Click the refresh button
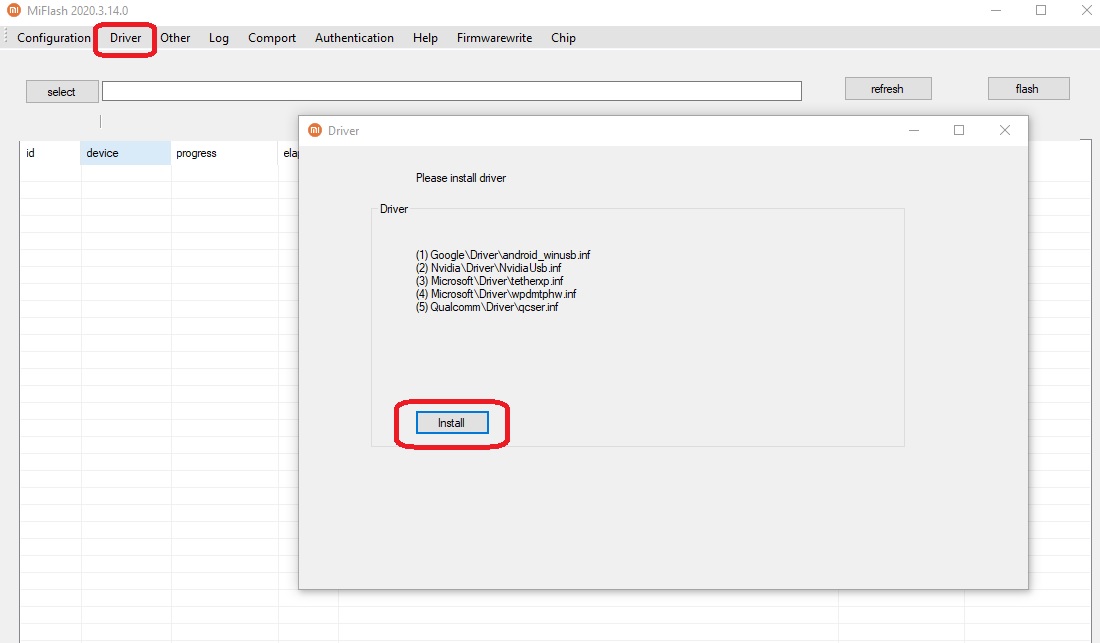Image resolution: width=1100 pixels, height=643 pixels. tap(887, 89)
